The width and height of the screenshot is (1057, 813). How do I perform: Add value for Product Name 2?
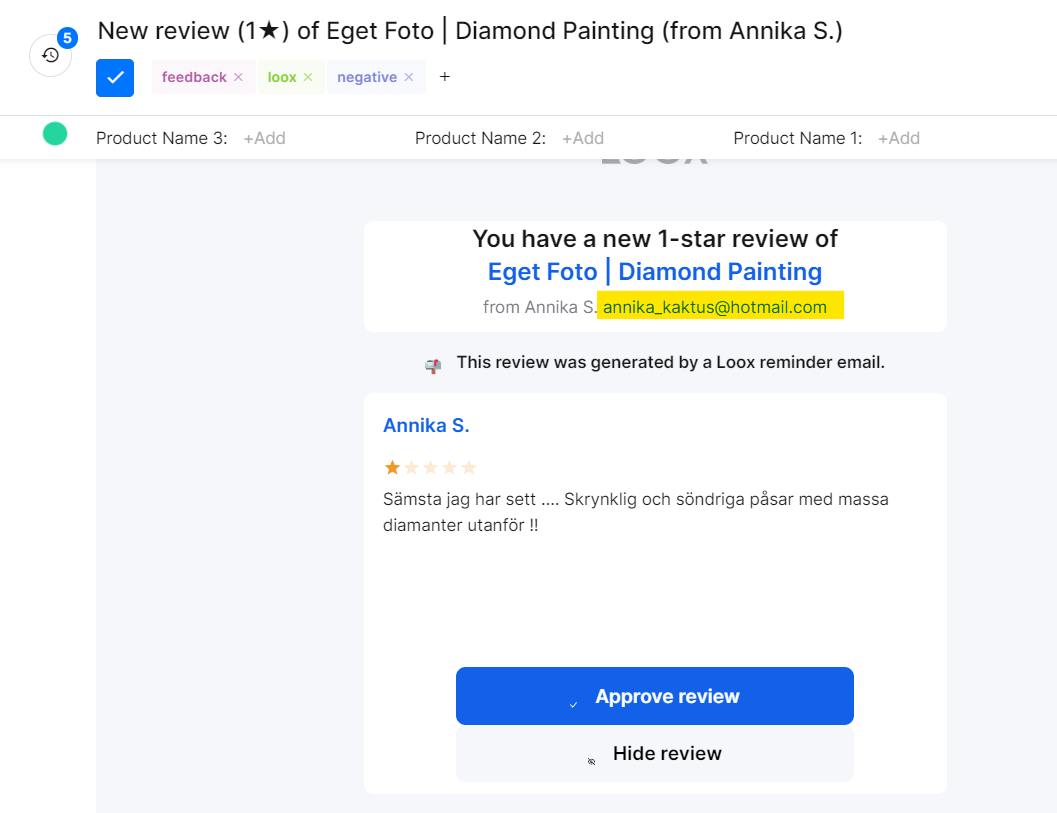pyautogui.click(x=582, y=138)
